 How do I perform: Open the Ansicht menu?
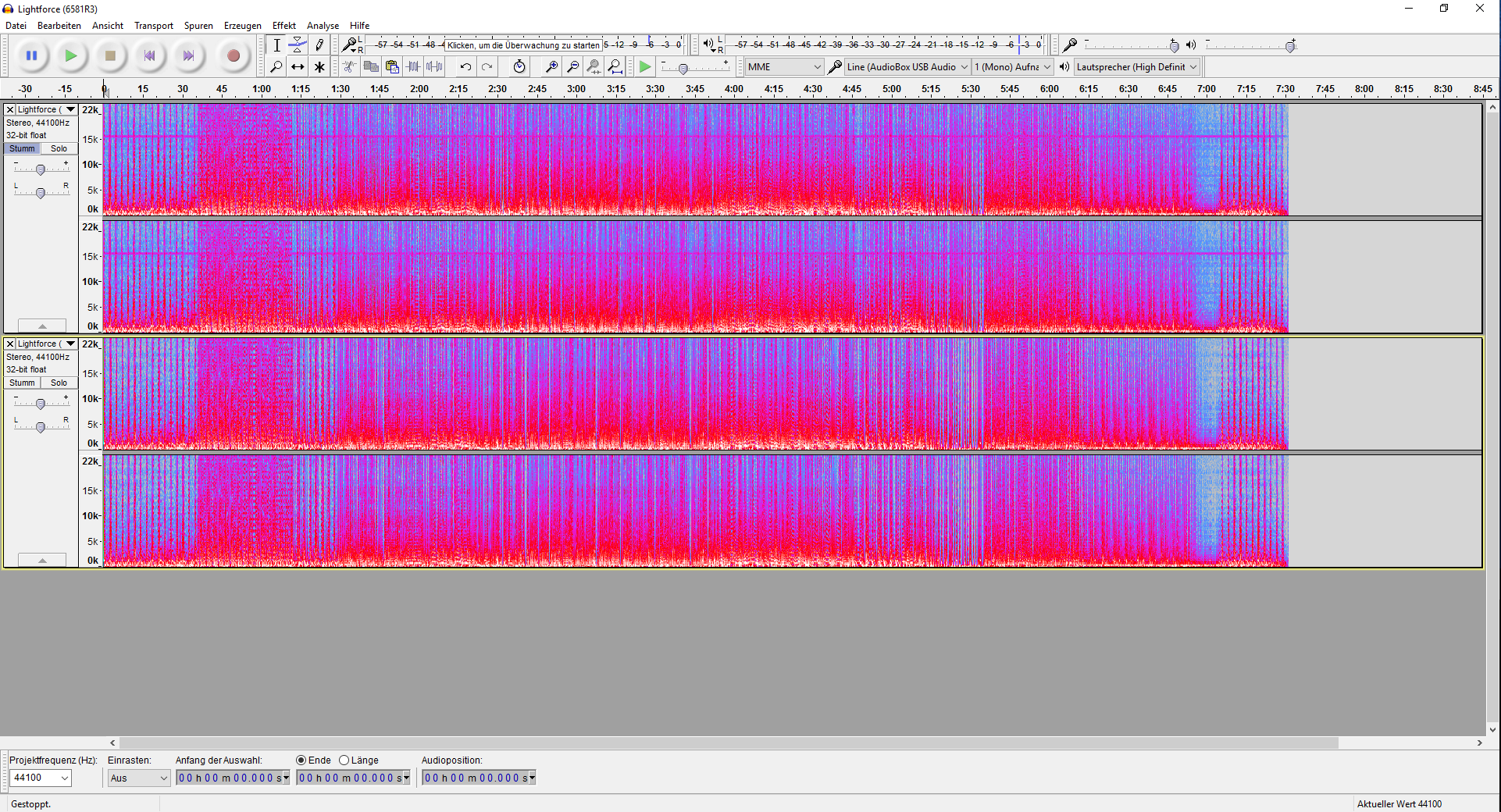click(108, 26)
